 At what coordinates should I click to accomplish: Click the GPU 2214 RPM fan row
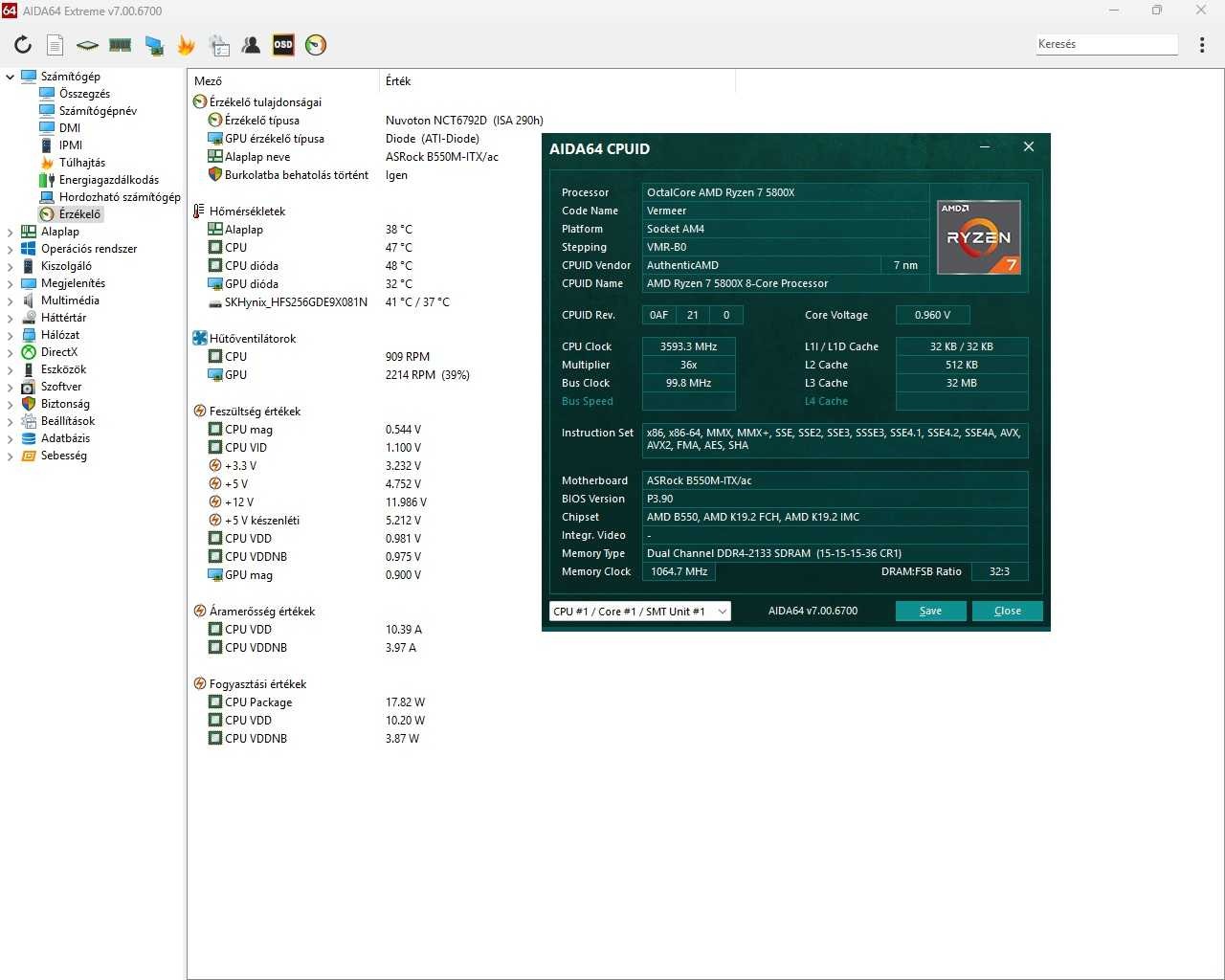click(x=339, y=375)
